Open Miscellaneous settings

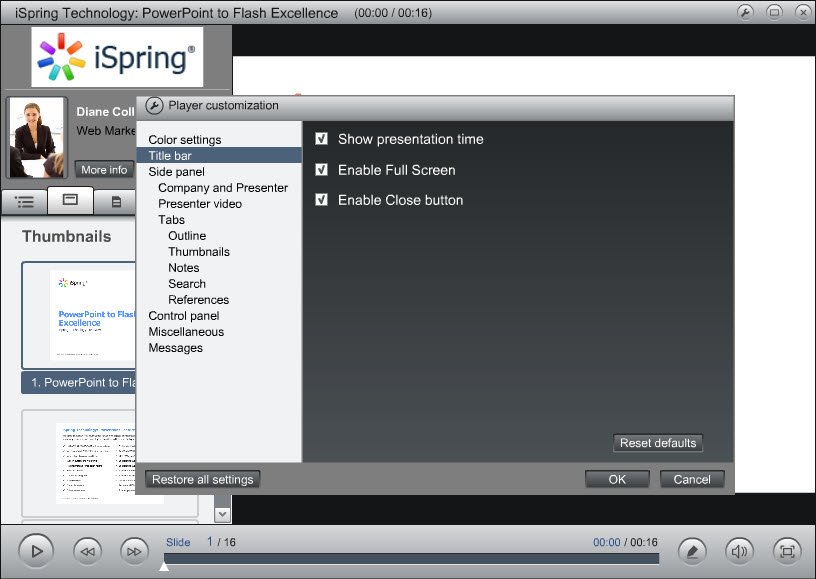pyautogui.click(x=186, y=332)
